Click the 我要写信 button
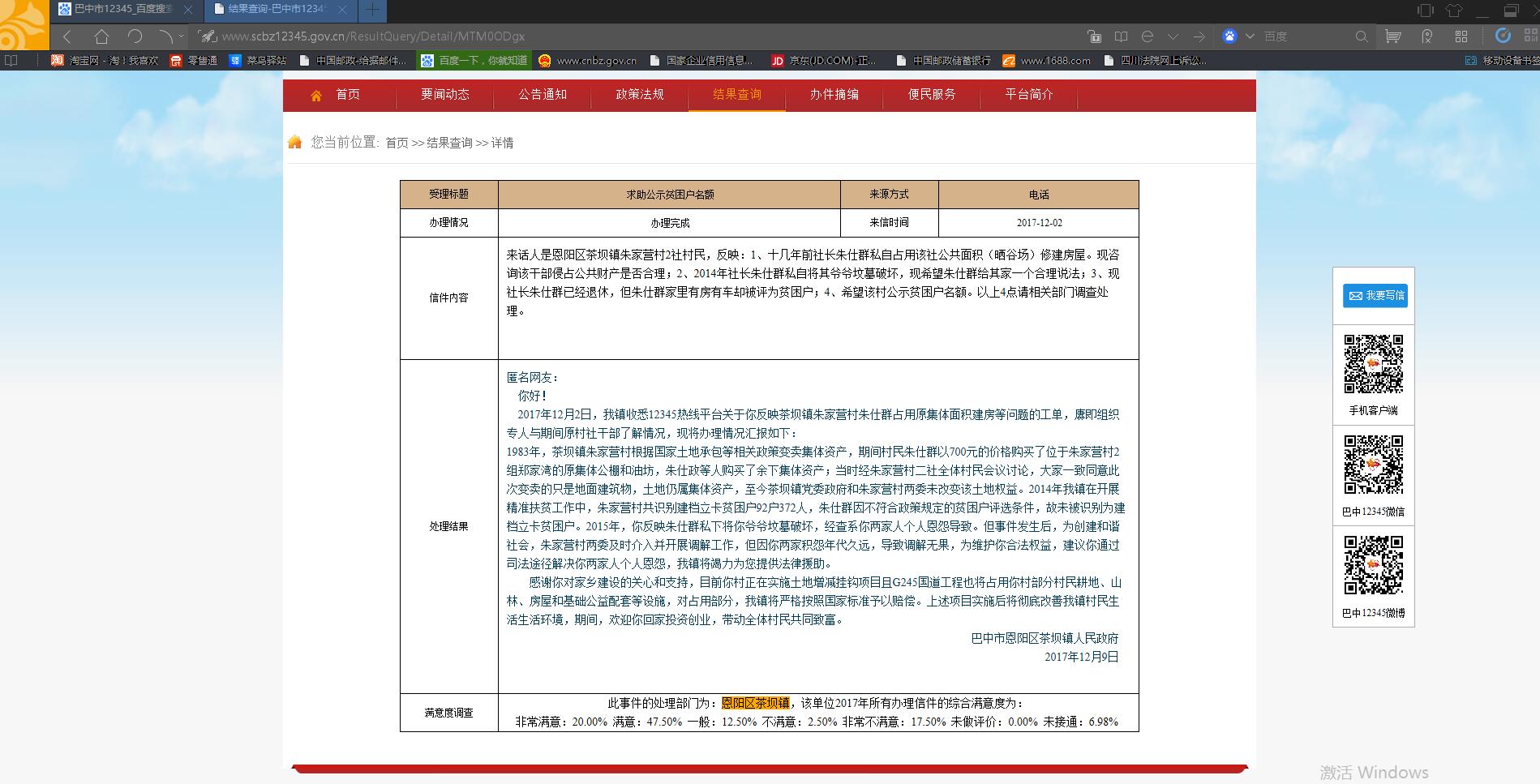 coord(1375,296)
